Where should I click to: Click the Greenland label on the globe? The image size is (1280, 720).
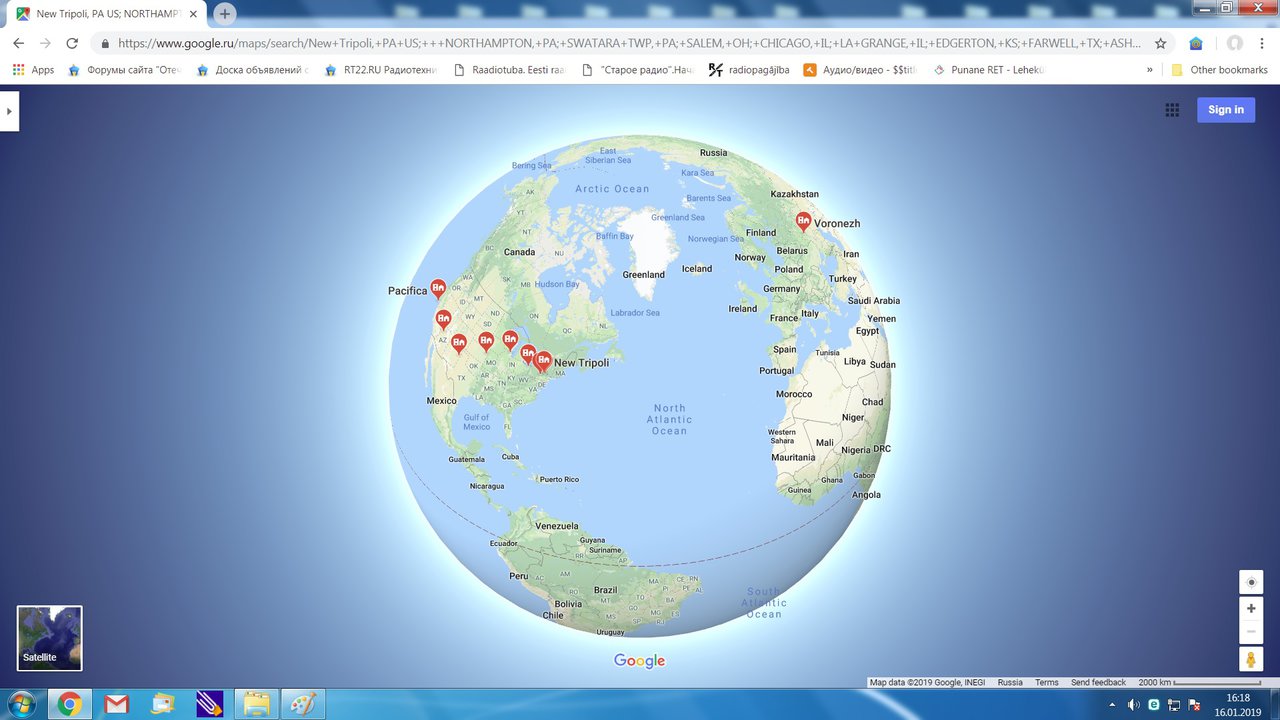(x=643, y=275)
